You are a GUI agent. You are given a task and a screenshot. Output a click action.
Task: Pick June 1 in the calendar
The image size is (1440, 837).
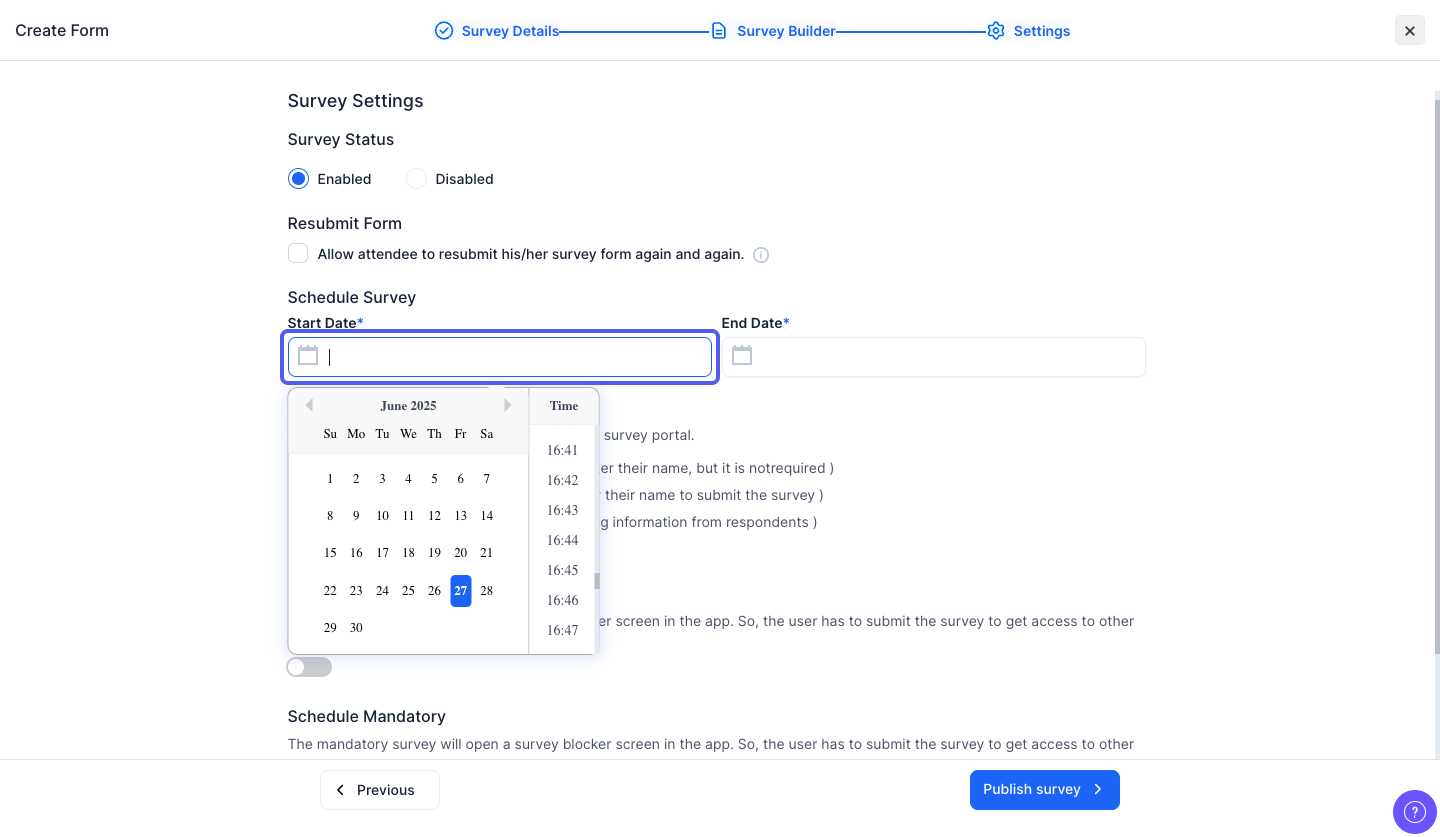pos(330,479)
